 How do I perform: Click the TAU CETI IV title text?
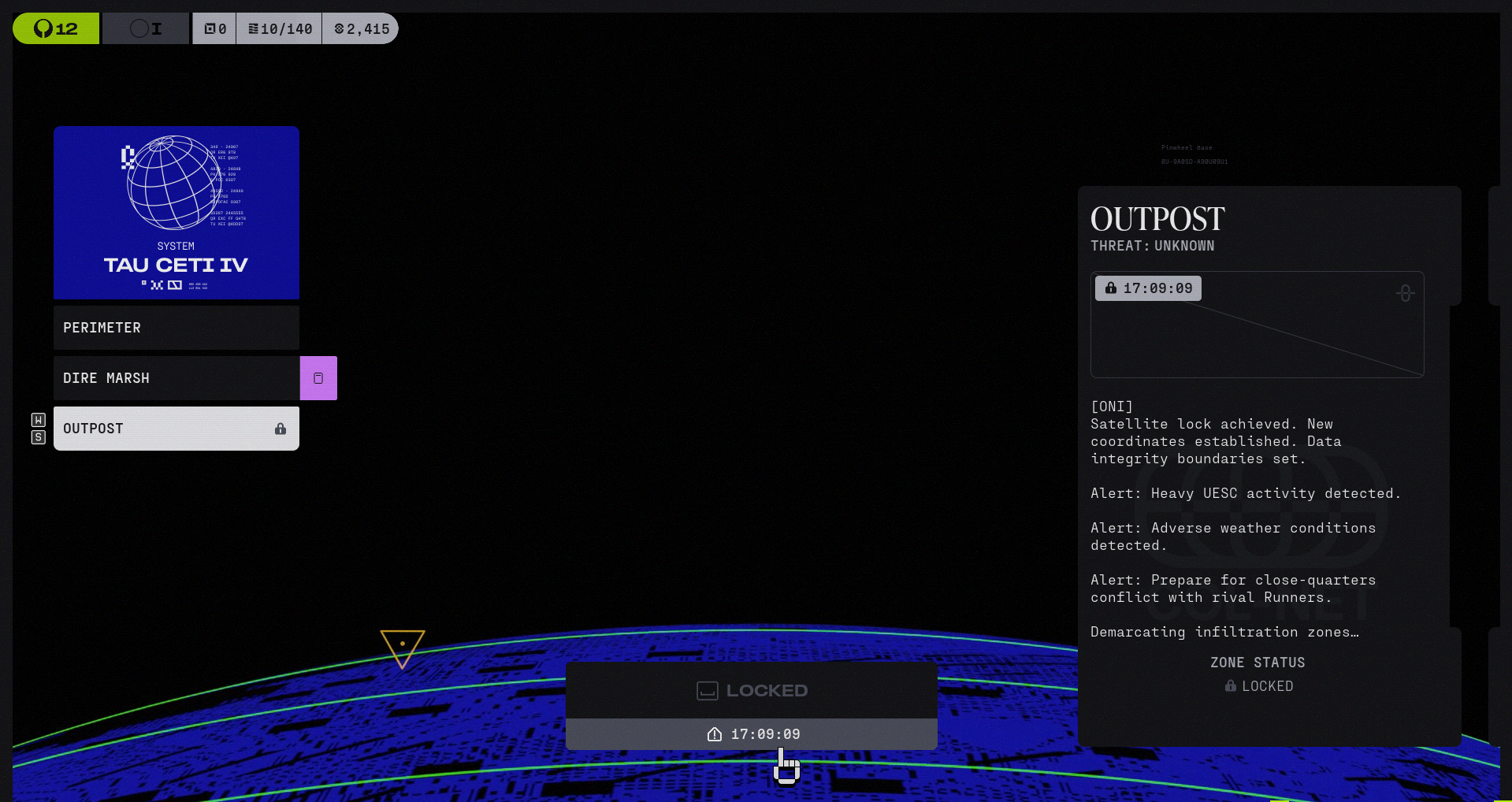(x=176, y=265)
